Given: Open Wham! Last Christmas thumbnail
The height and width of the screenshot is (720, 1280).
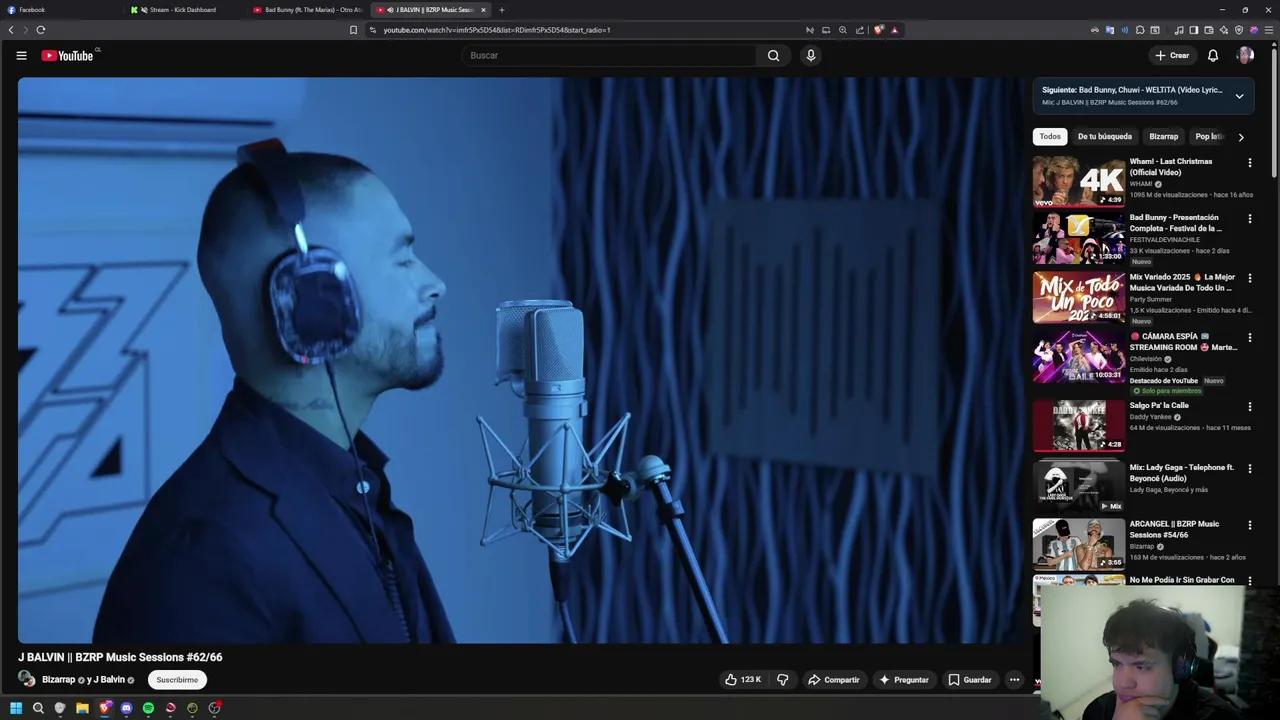Looking at the screenshot, I should (x=1079, y=181).
